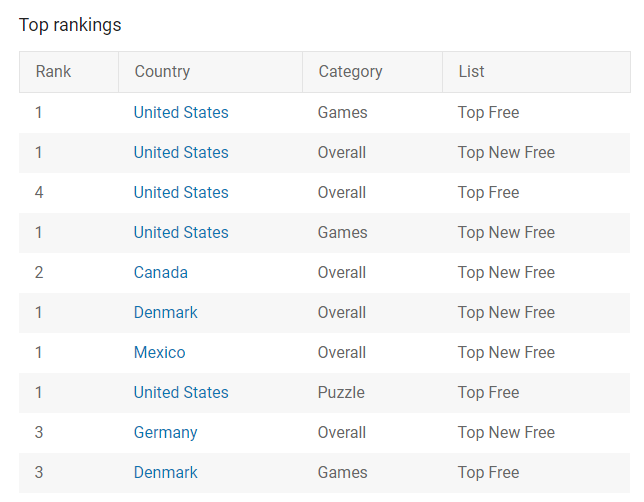644x502 pixels.
Task: Click Top New Free in Germany row
Action: point(506,433)
